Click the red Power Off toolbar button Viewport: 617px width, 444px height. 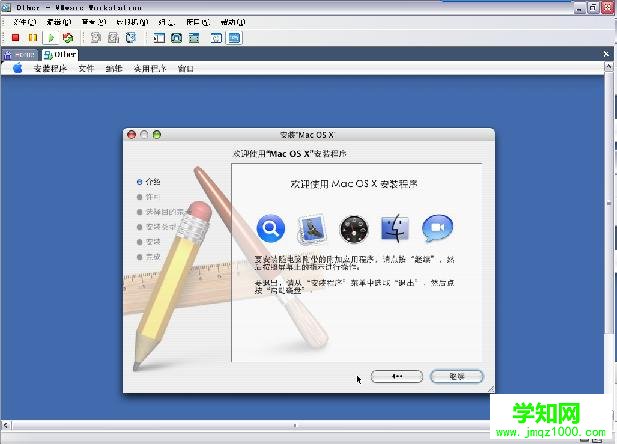tap(15, 37)
